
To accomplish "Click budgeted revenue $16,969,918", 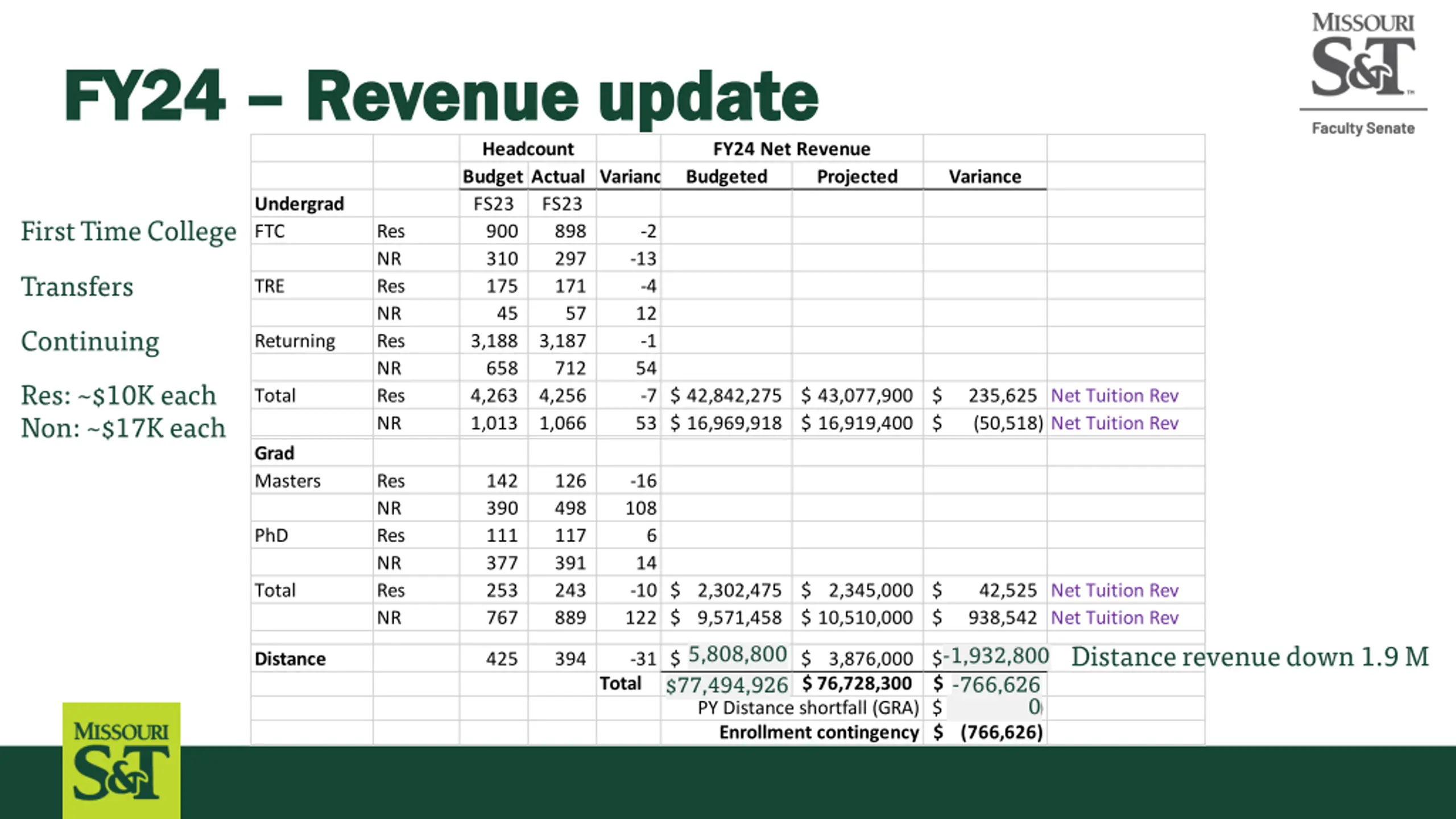I will (x=726, y=423).
